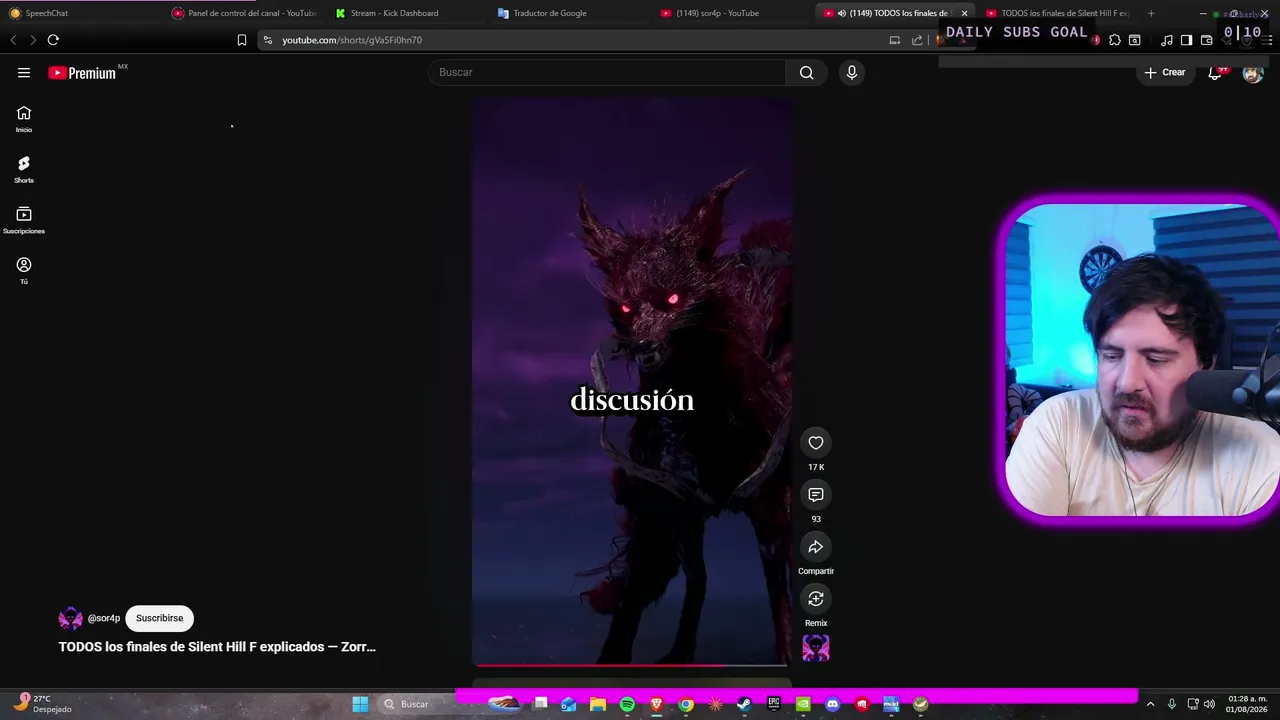Share this Short with Compartir

(x=816, y=547)
